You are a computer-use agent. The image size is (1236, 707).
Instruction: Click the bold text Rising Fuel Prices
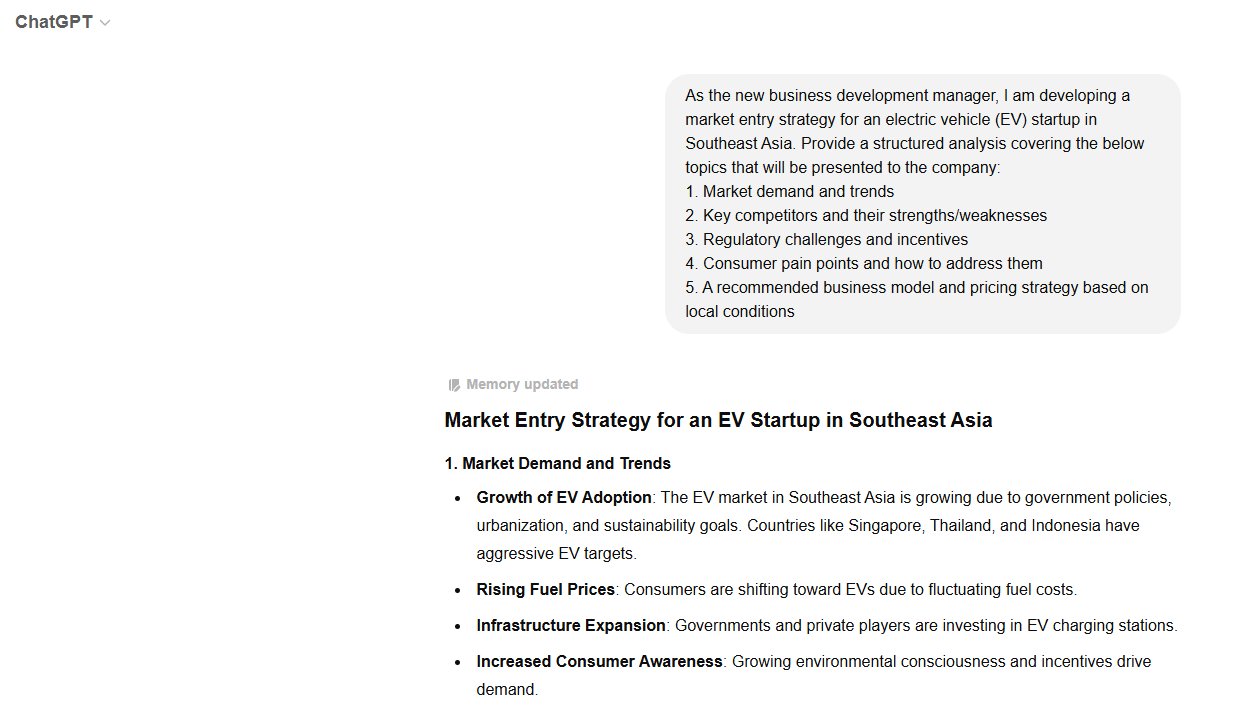pyautogui.click(x=546, y=589)
